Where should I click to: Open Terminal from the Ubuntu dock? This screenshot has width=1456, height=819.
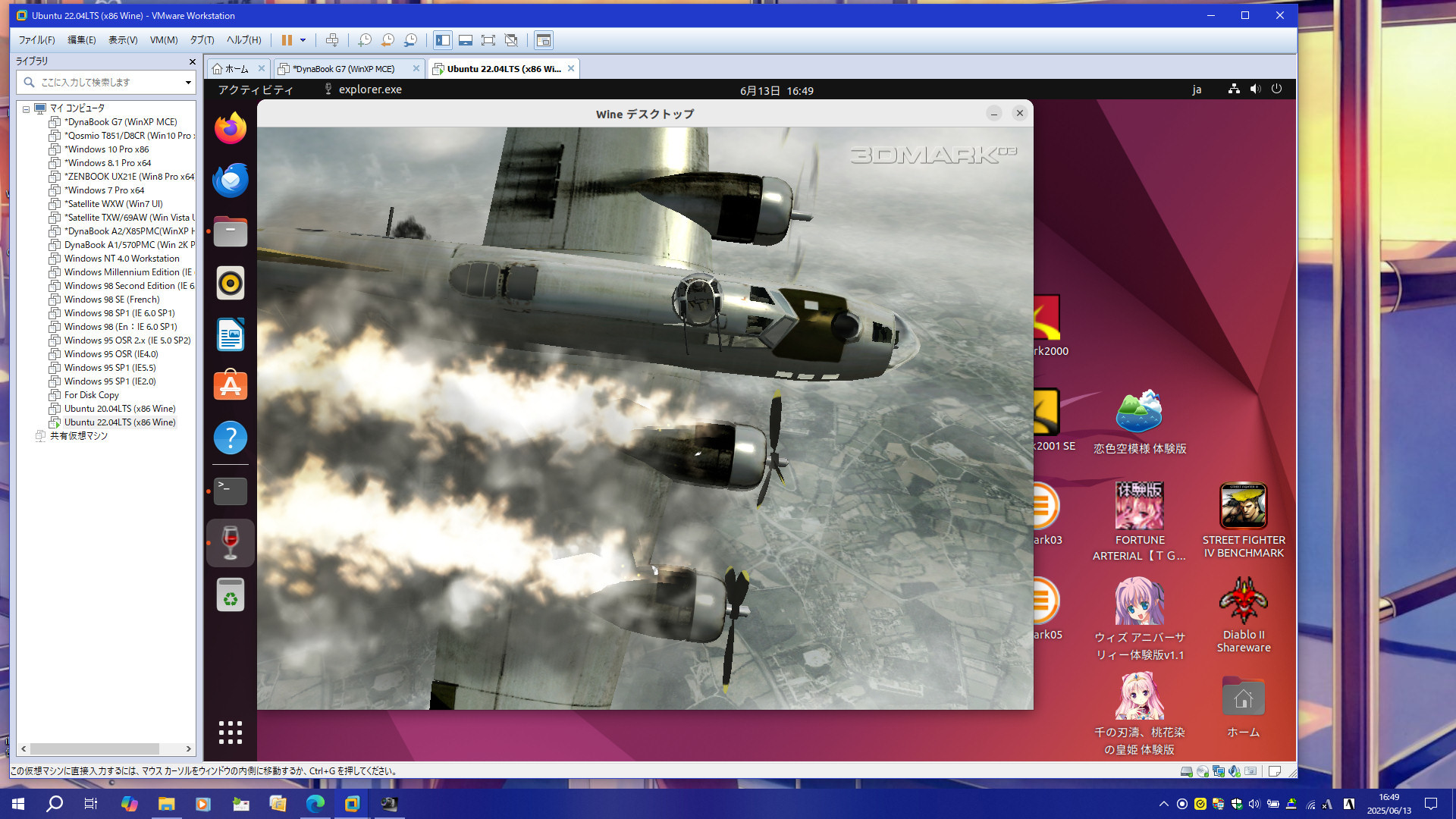tap(231, 491)
